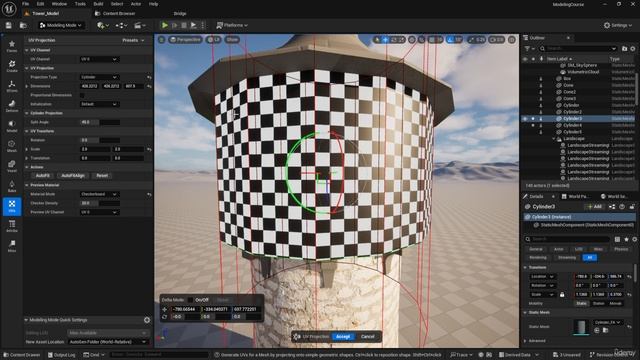Open the Preview UV Channel dropdown
Viewport: 640px width, 360px height.
point(99,212)
